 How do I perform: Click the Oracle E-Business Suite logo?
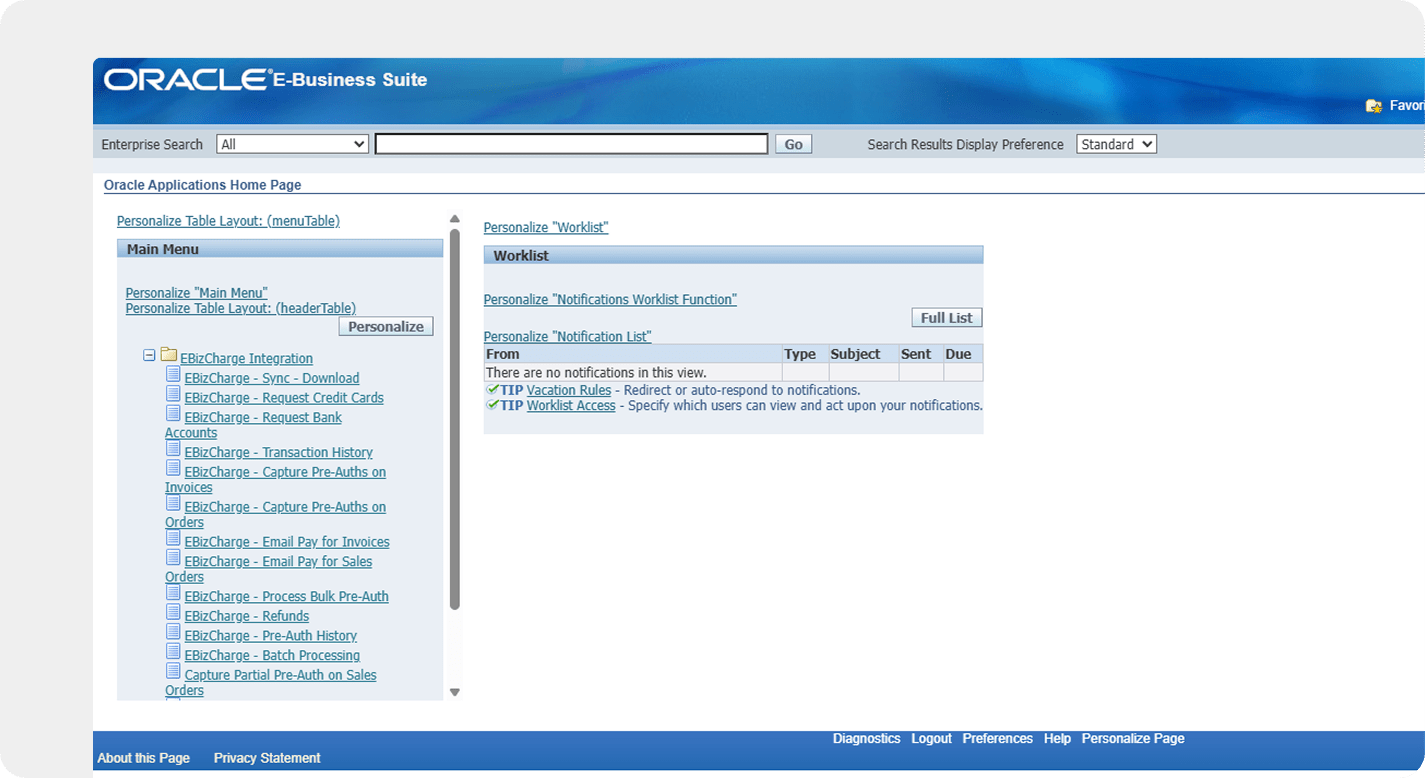pyautogui.click(x=265, y=80)
